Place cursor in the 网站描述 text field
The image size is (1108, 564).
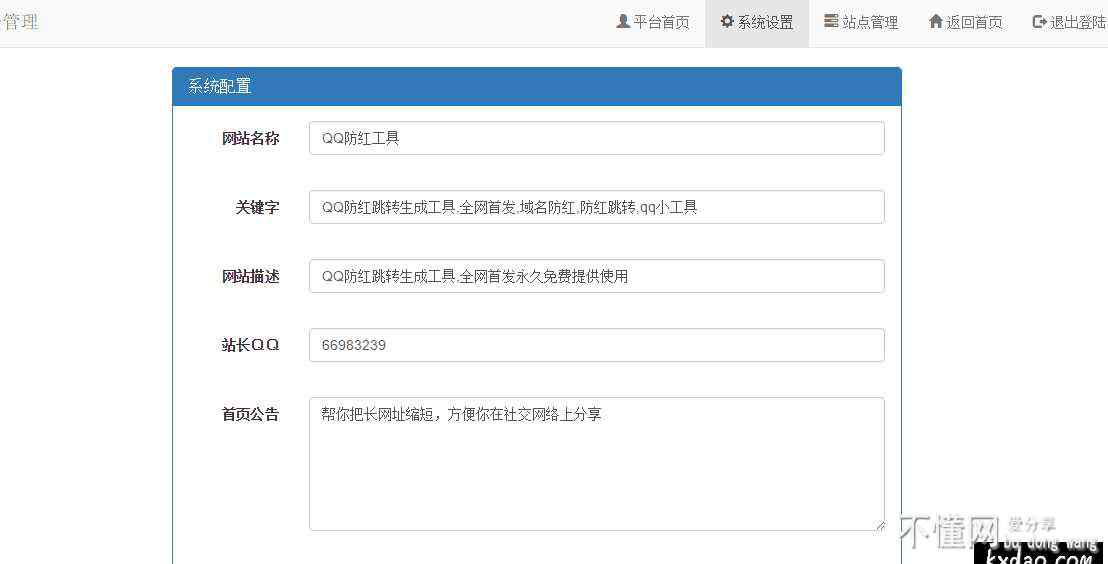pos(596,276)
